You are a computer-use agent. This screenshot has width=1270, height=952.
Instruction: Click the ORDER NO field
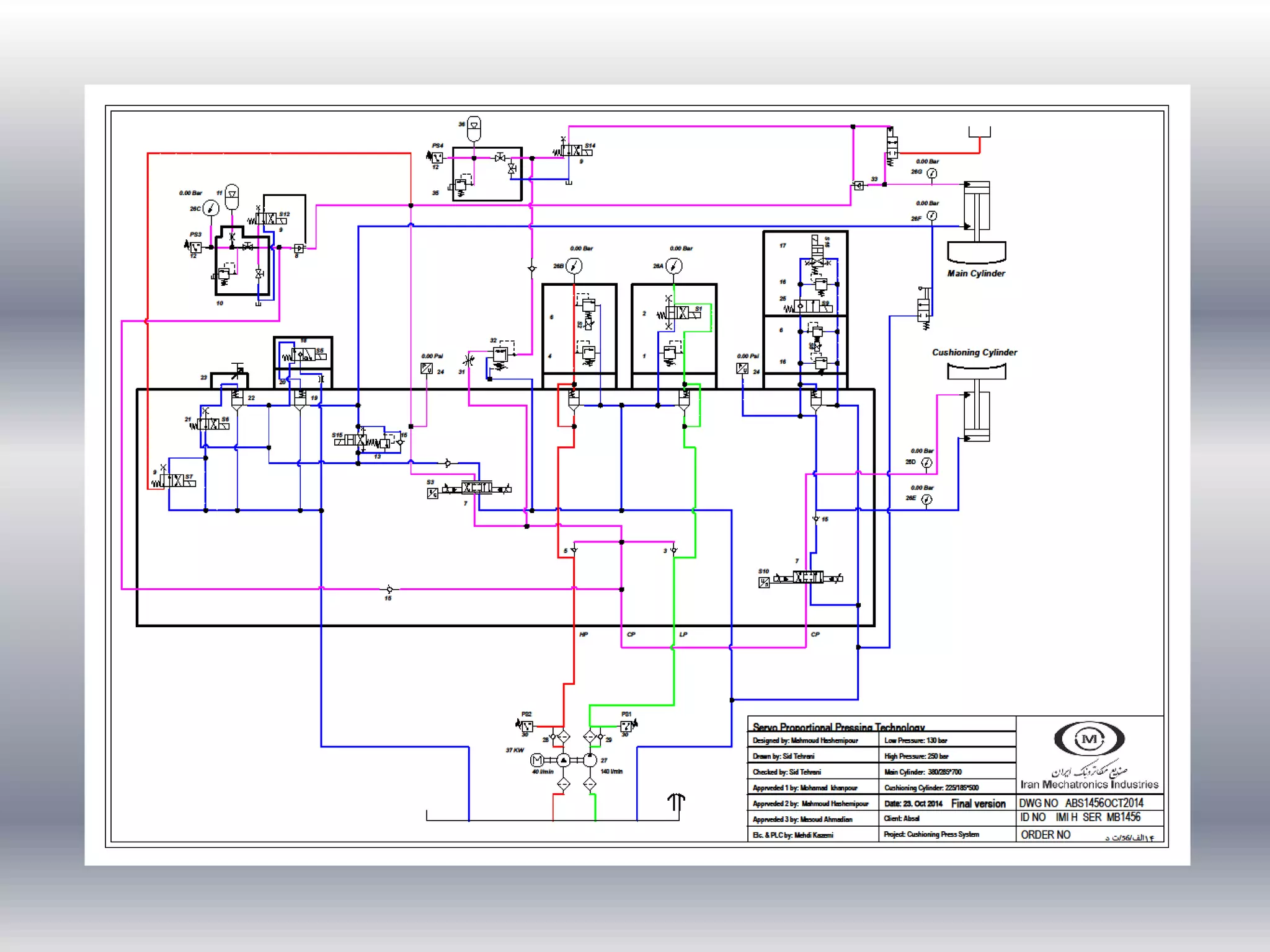(1046, 835)
